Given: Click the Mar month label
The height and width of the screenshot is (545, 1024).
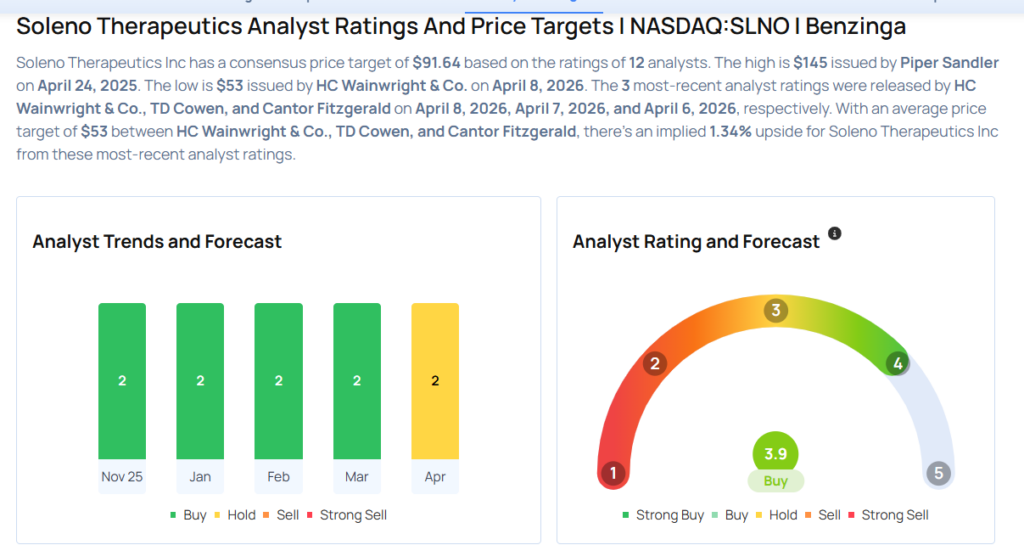Looking at the screenshot, I should [x=357, y=477].
